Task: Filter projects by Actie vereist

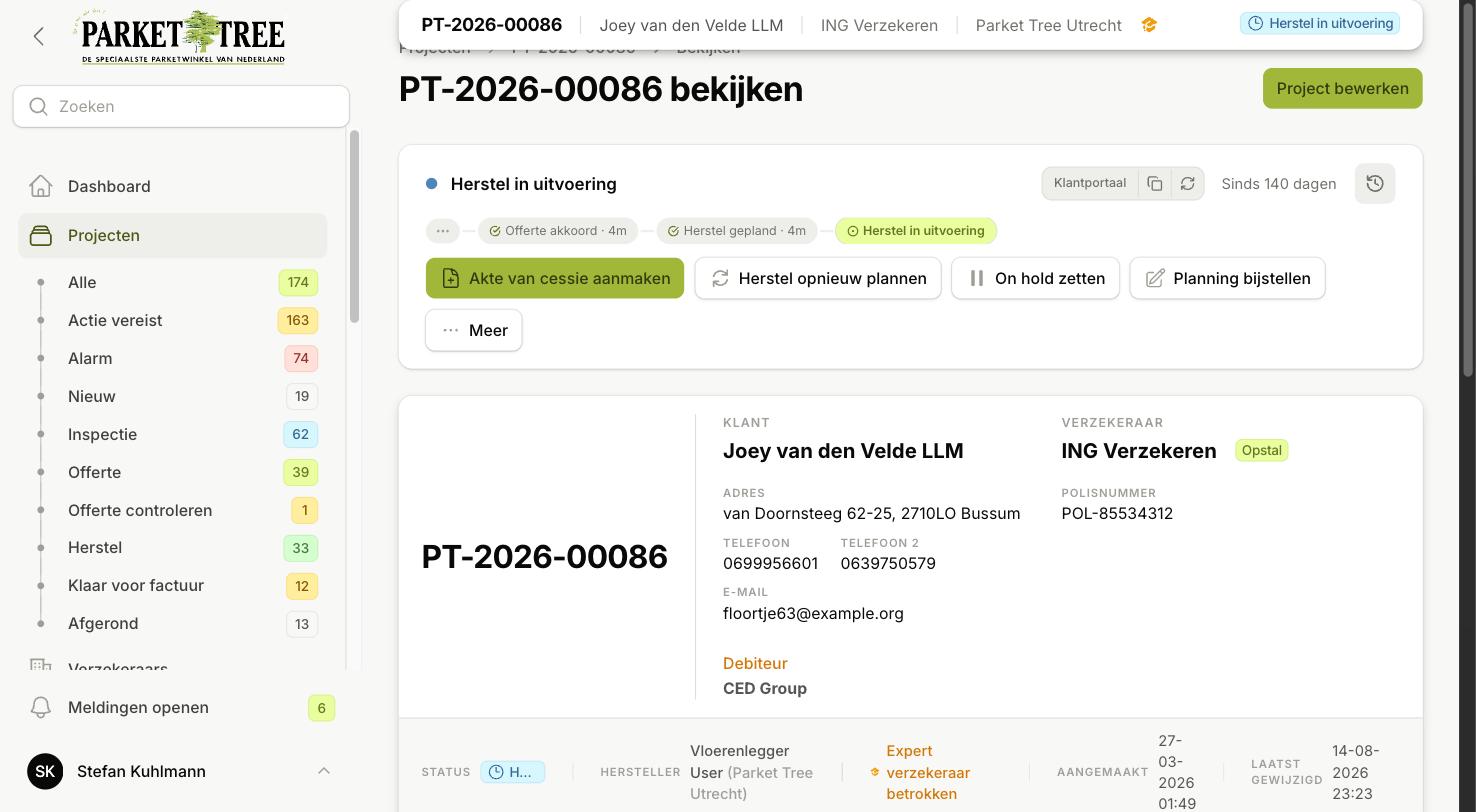Action: click(172, 320)
